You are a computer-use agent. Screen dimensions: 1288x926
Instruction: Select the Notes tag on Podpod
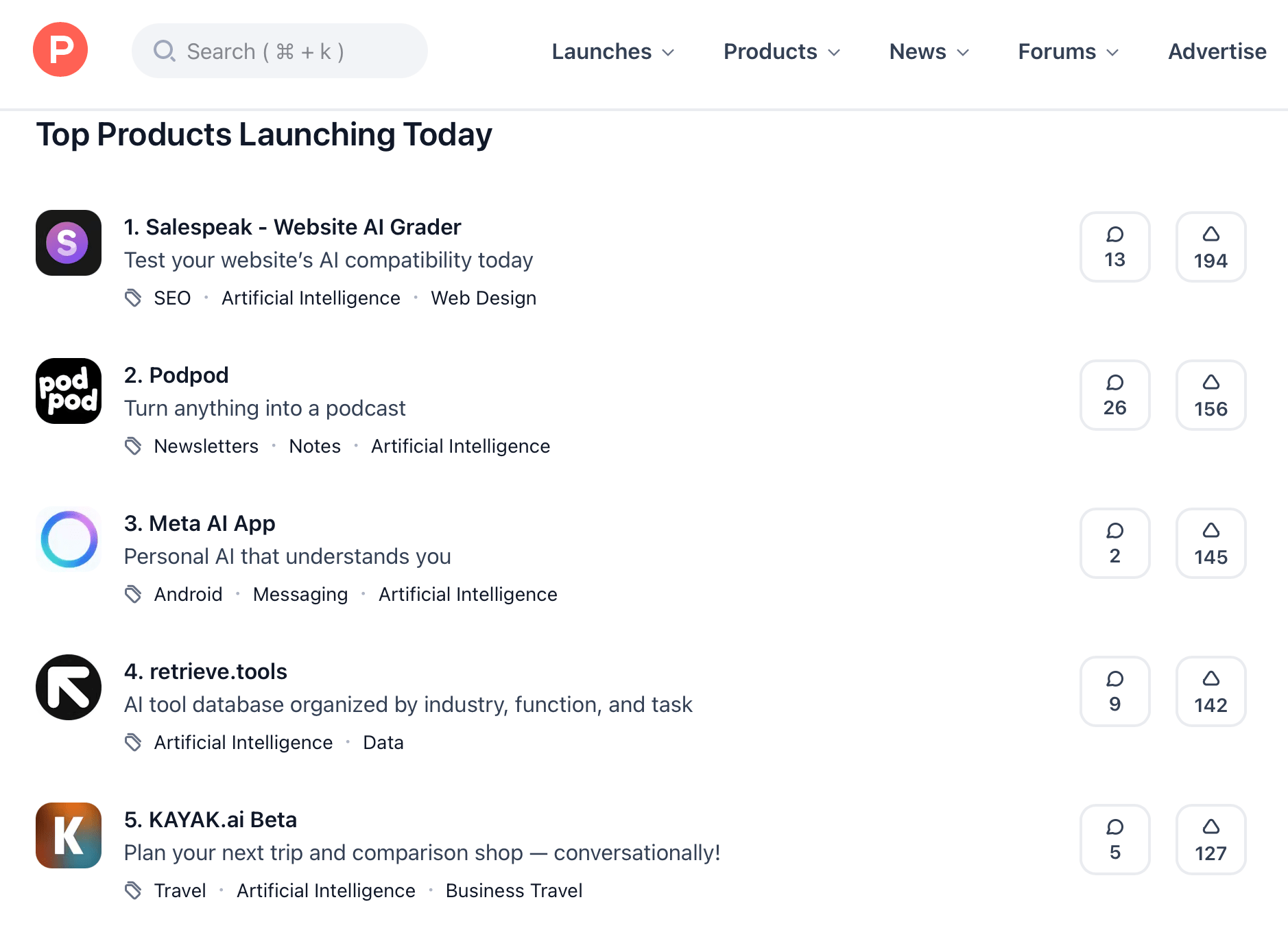click(x=315, y=447)
